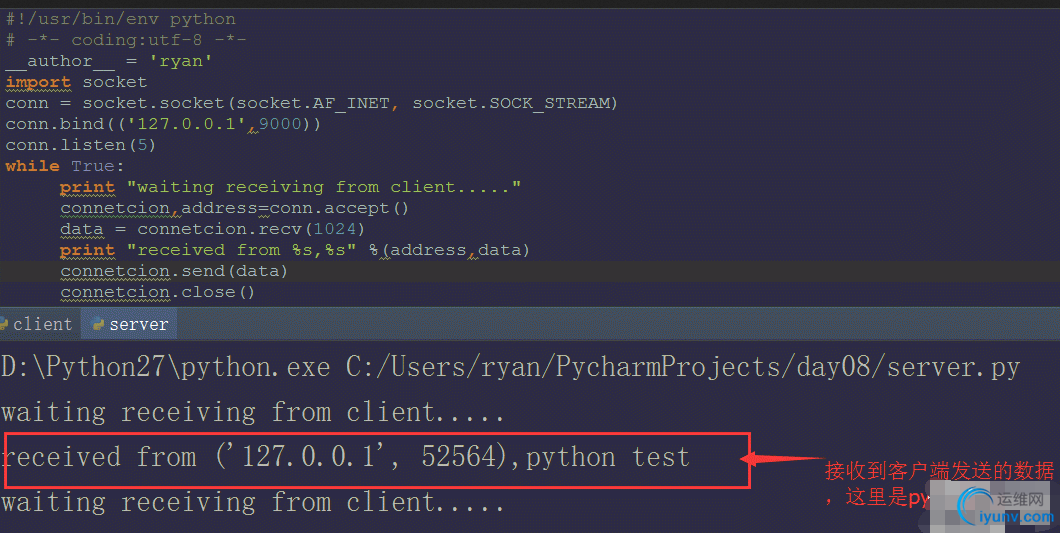Viewport: 1060px width, 533px height.
Task: Select the server run tab
Action: click(x=138, y=324)
